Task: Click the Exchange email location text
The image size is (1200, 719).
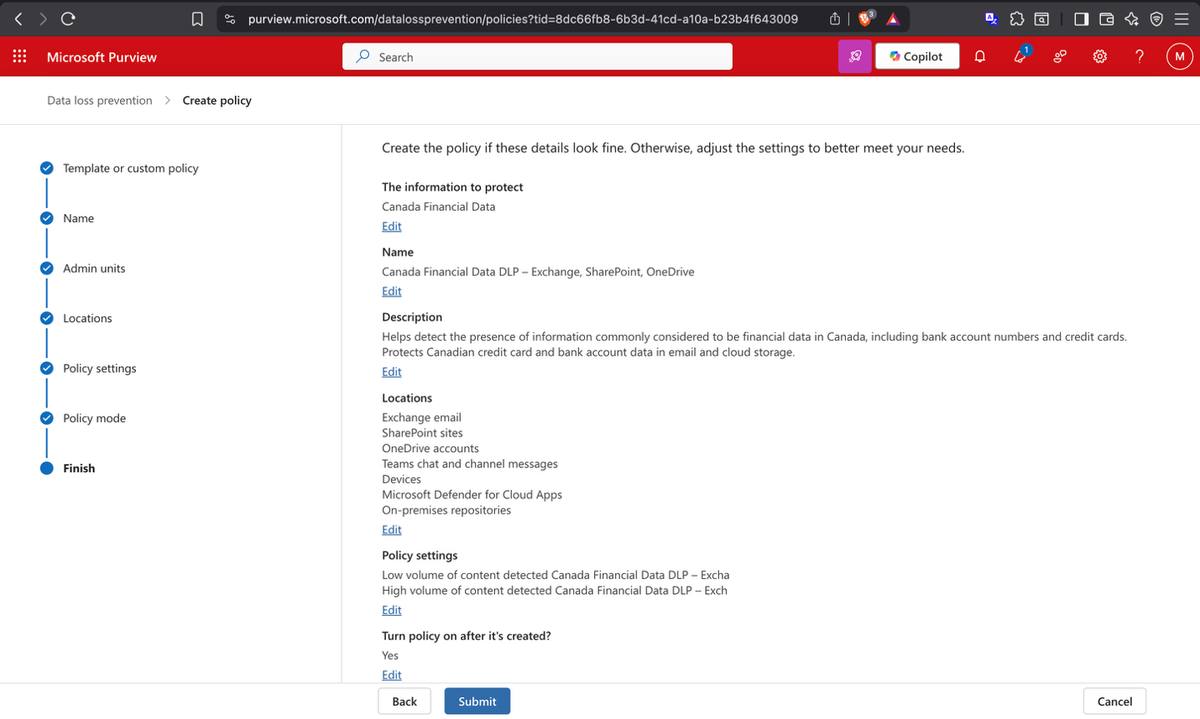Action: [x=421, y=417]
